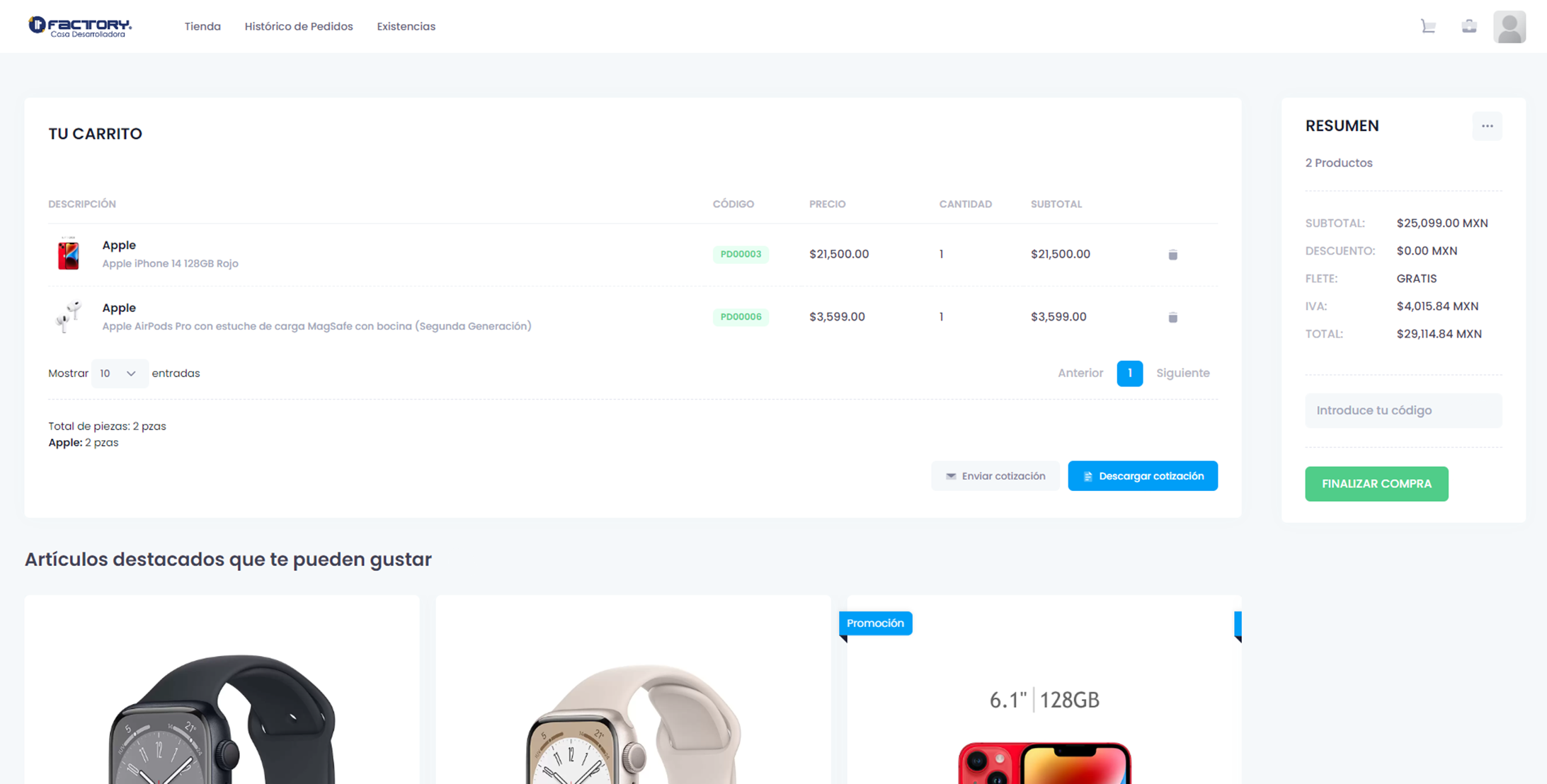
Task: Click Siguiente pagination link
Action: click(x=1182, y=373)
